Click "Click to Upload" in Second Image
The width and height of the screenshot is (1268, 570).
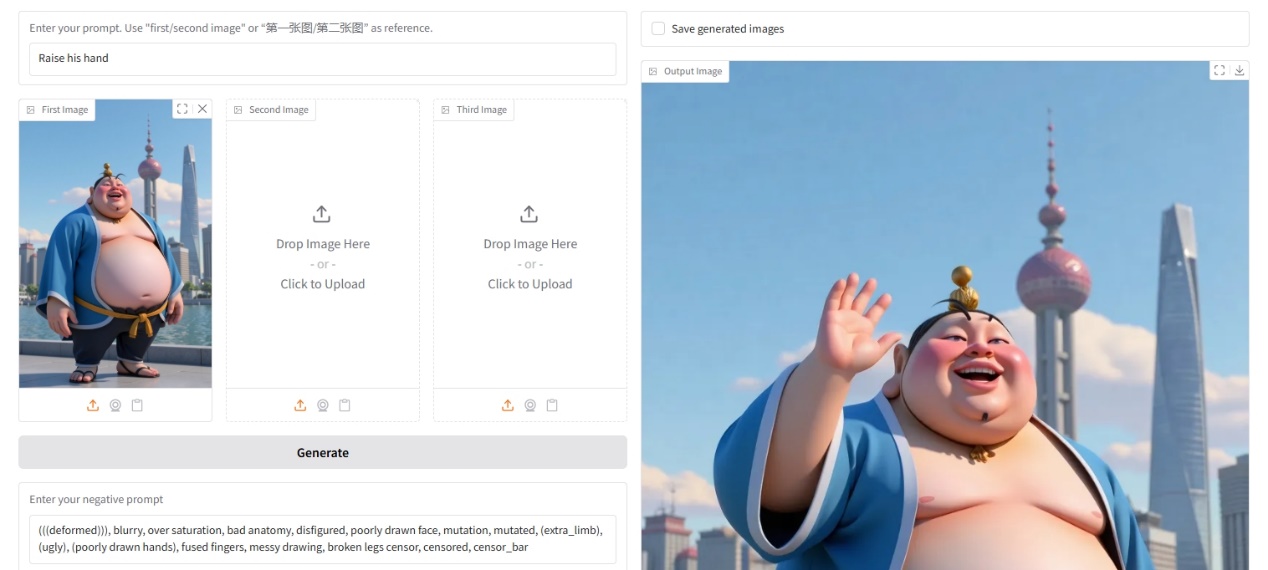(x=322, y=284)
